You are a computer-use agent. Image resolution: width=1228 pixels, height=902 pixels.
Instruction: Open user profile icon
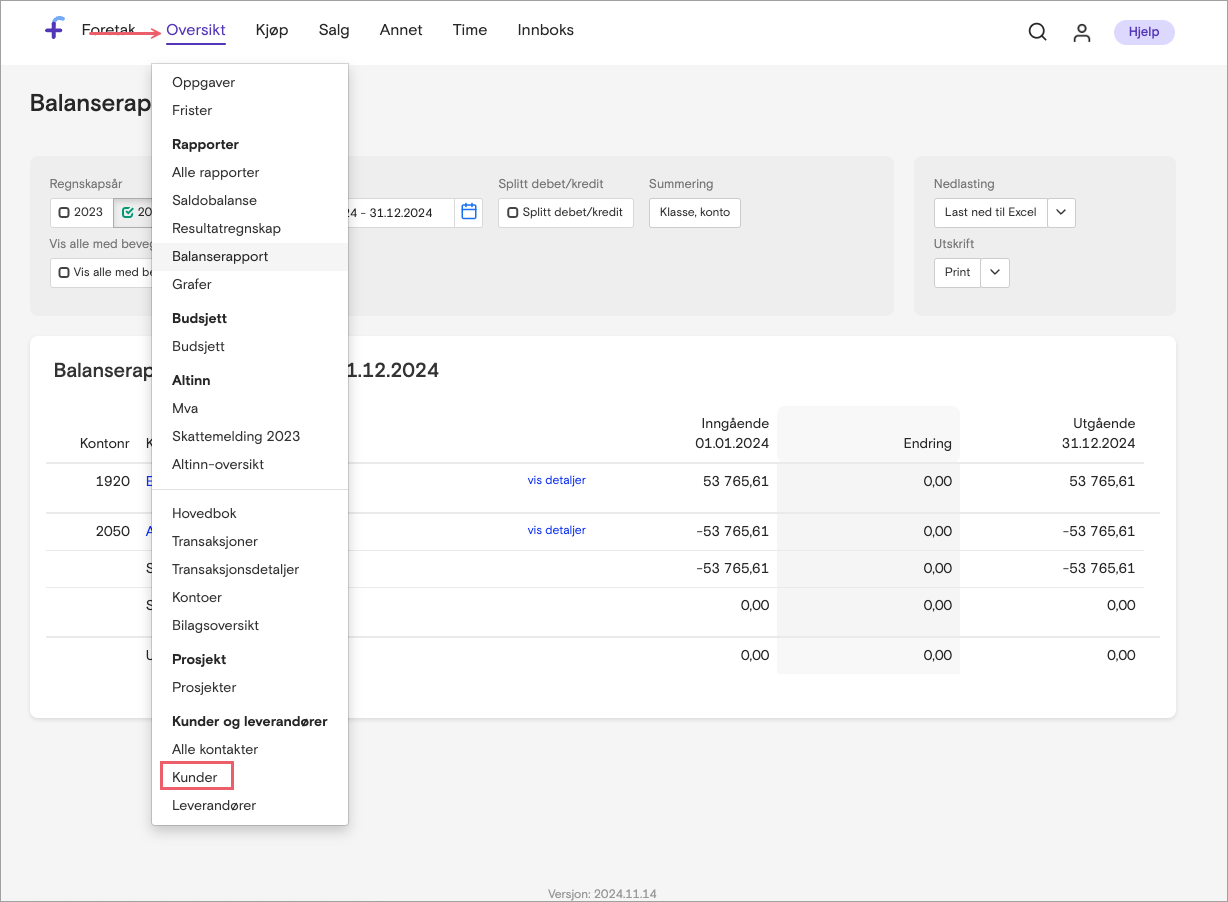coord(1081,32)
